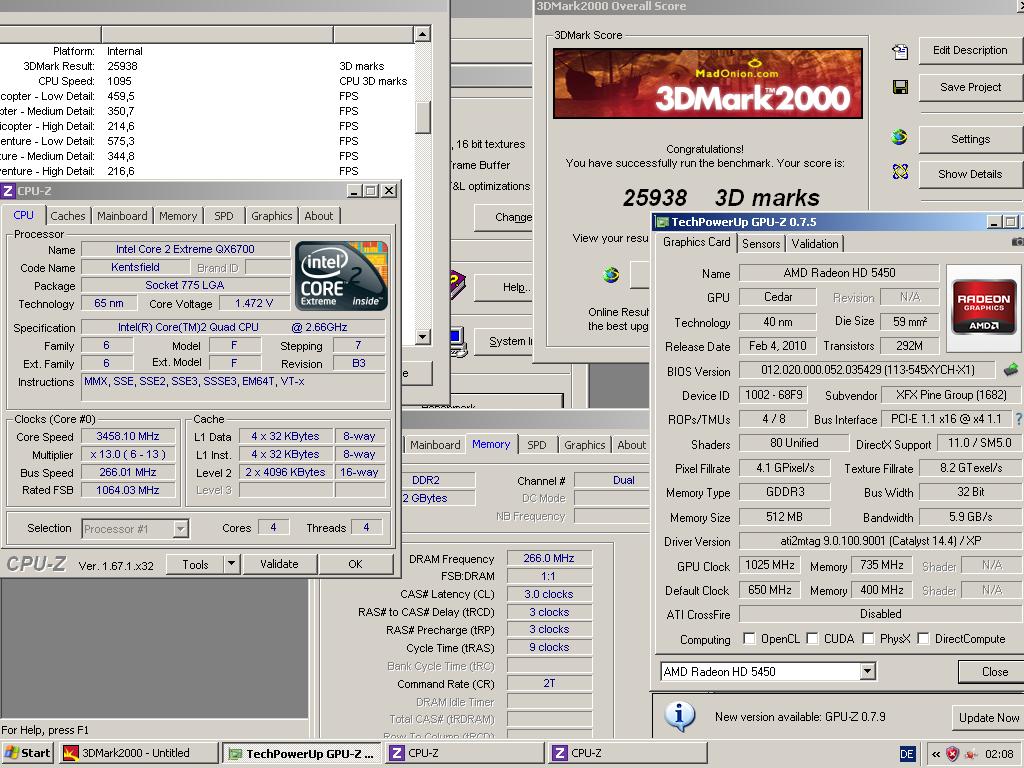The height and width of the screenshot is (768, 1024).
Task: Open TechPowerUp GPU-Z taskbar item
Action: (x=302, y=753)
